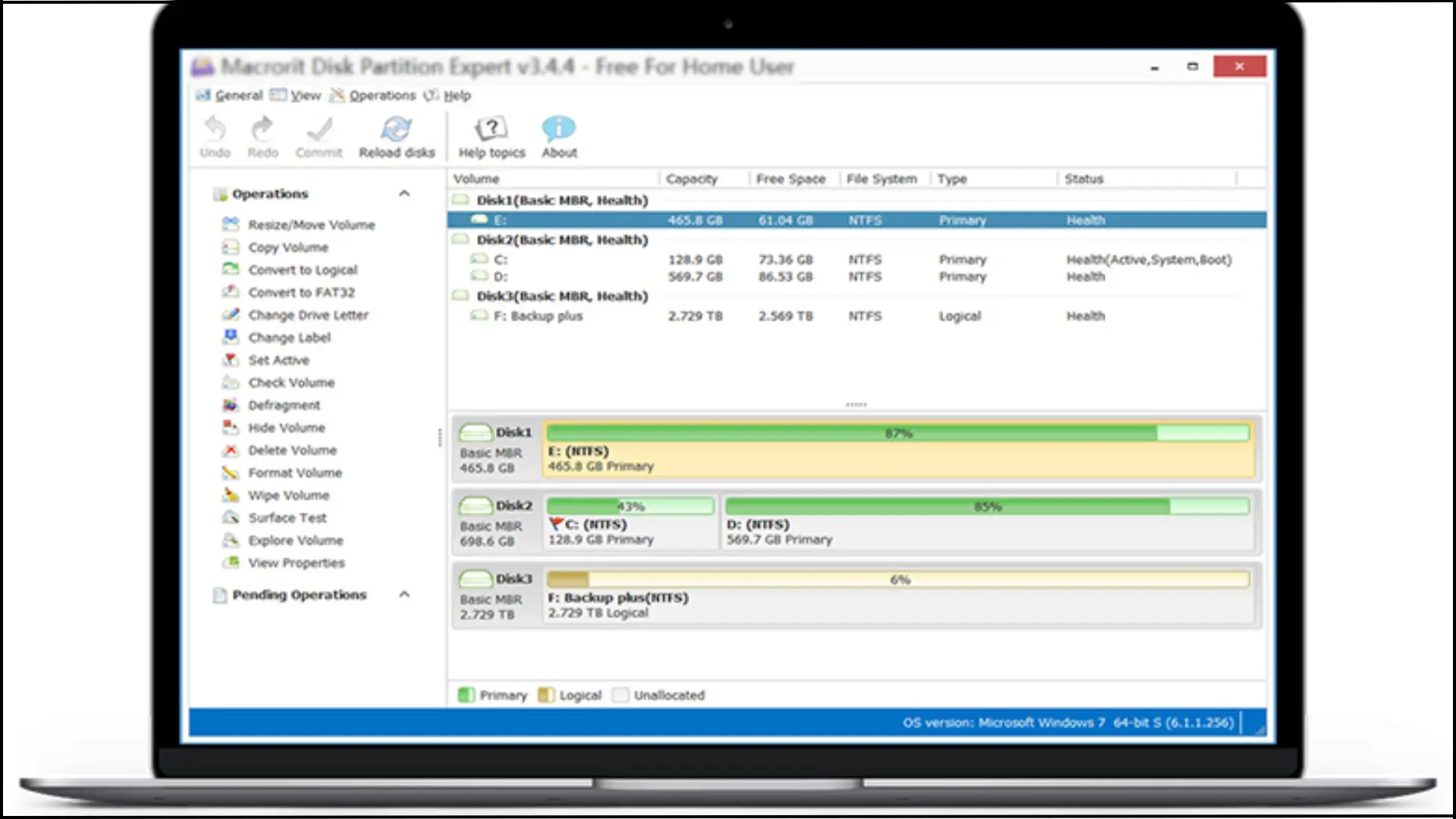Viewport: 1456px width, 819px height.
Task: Choose Copy Volume in the Operations list
Action: (x=275, y=247)
